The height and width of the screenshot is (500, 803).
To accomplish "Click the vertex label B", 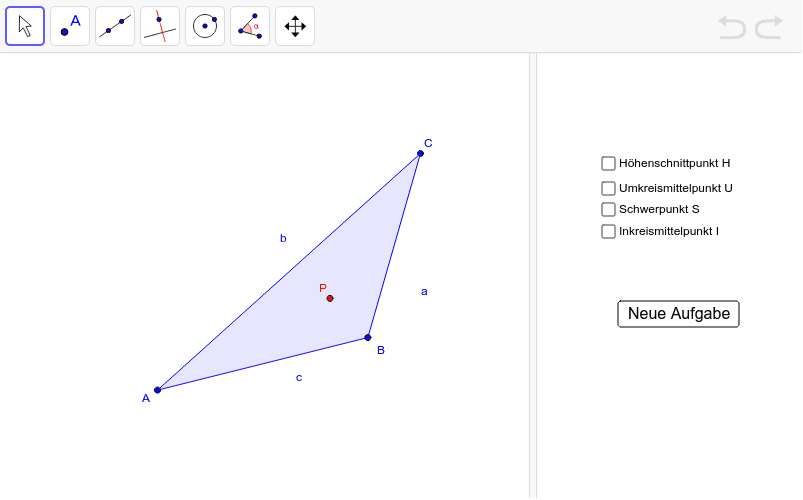I will (x=381, y=350).
